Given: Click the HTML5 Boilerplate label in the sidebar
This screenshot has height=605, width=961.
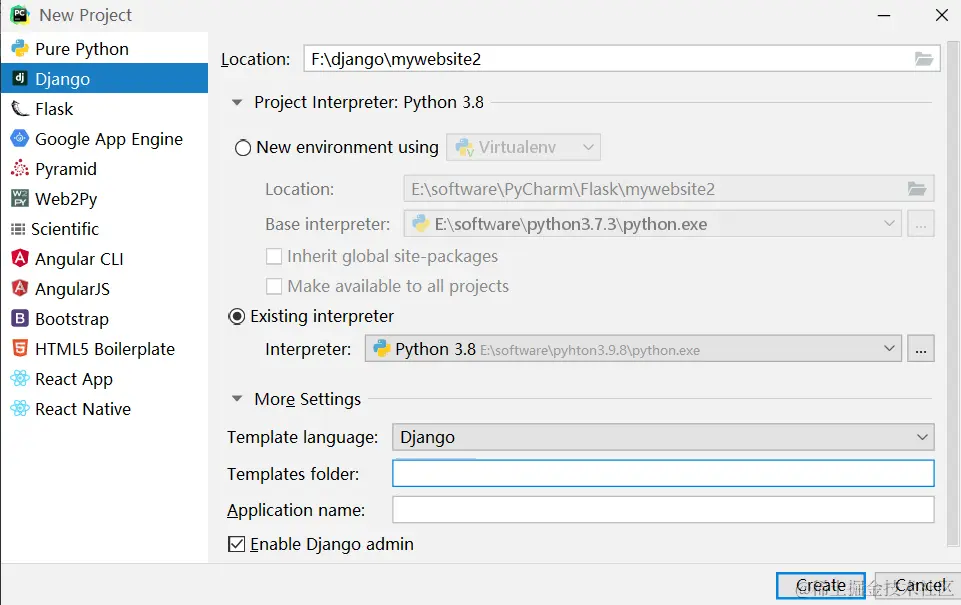Looking at the screenshot, I should tap(105, 349).
